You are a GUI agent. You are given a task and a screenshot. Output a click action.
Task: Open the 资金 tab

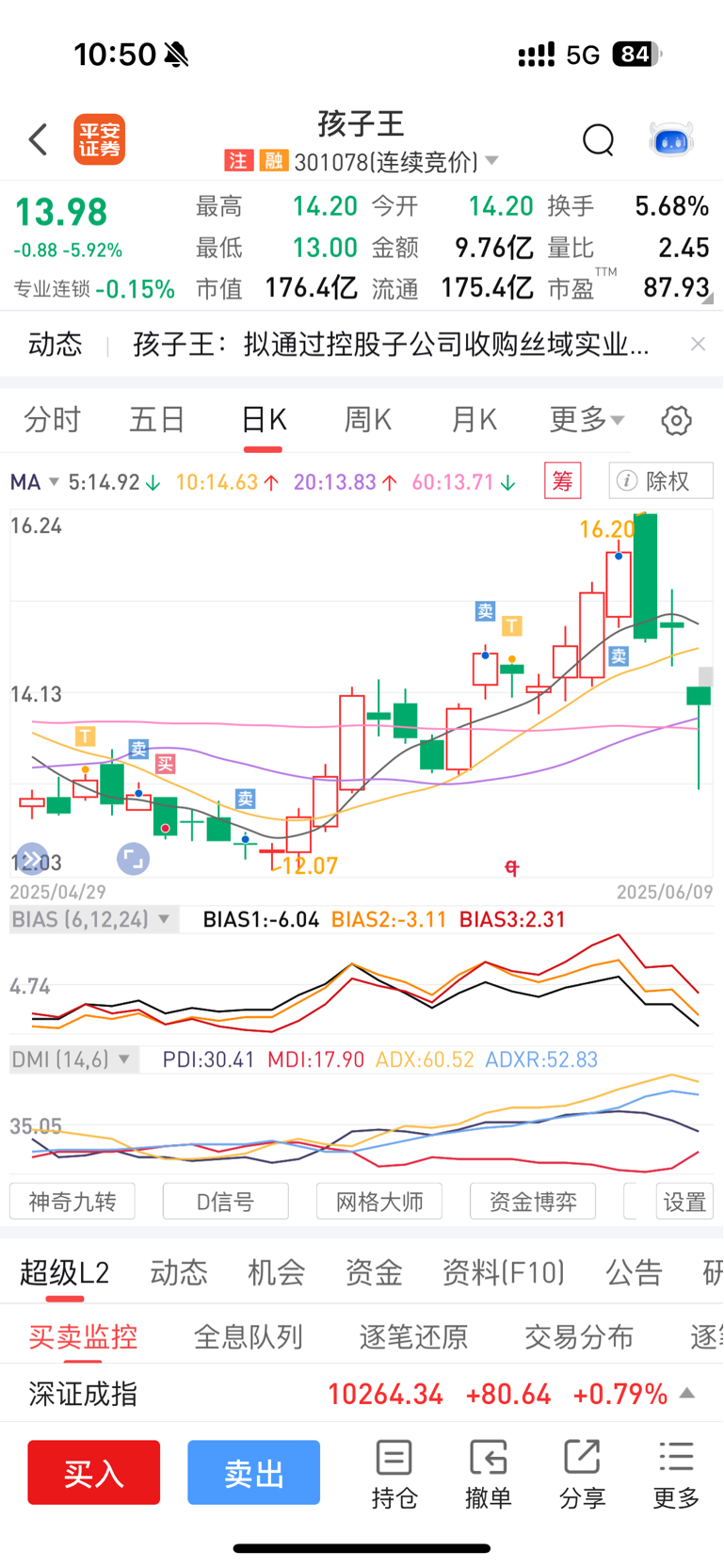click(x=374, y=1273)
